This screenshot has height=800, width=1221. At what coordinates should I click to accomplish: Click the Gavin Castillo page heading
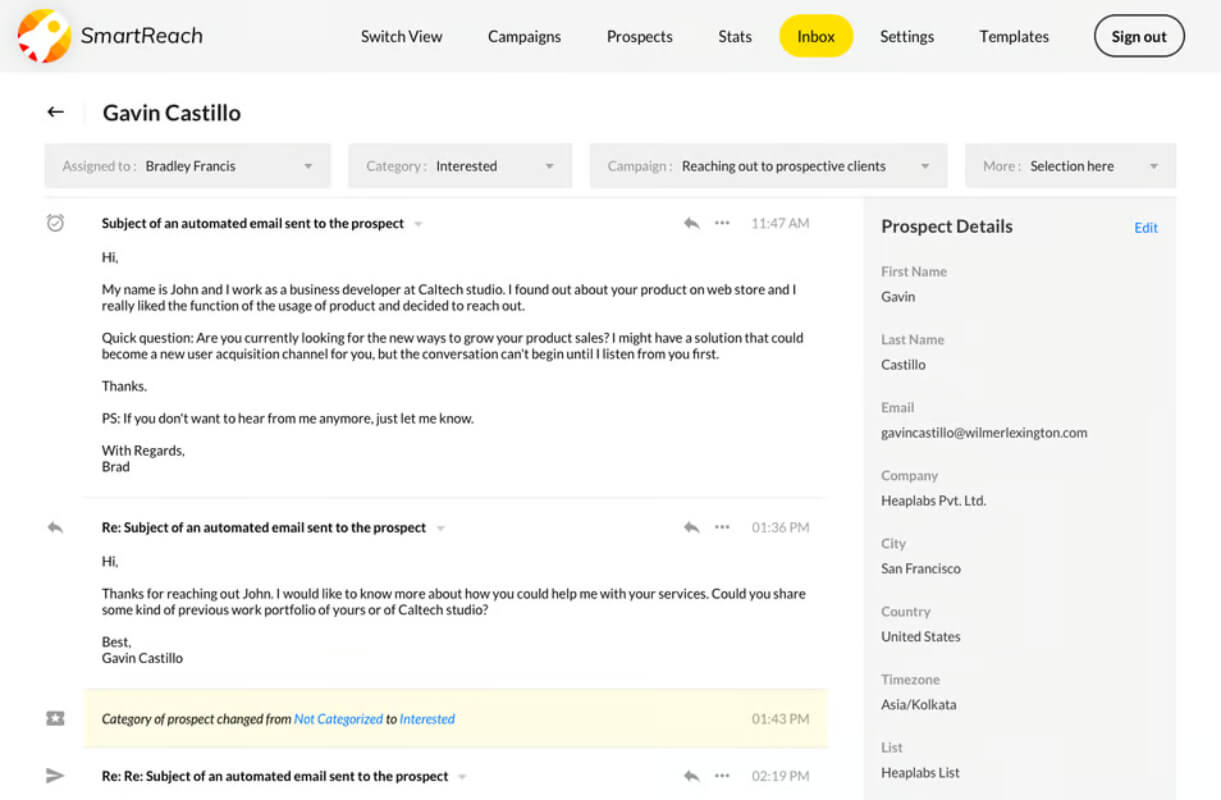172,112
